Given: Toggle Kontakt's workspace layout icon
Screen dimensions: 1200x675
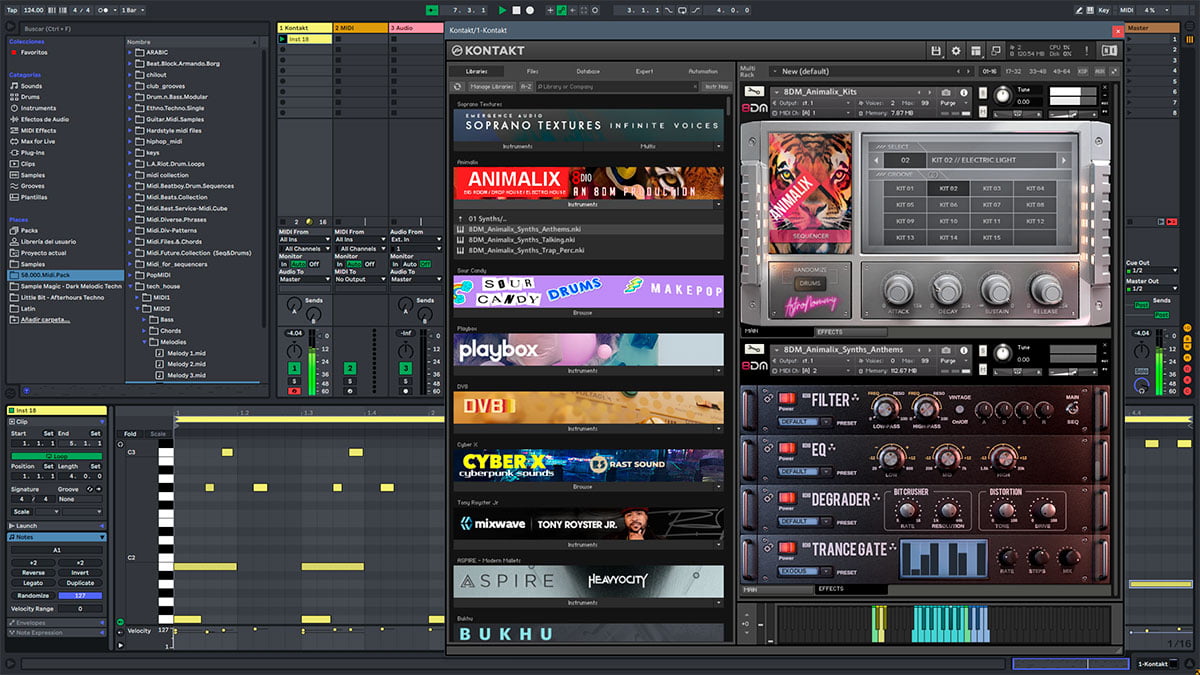Looking at the screenshot, I should 975,50.
